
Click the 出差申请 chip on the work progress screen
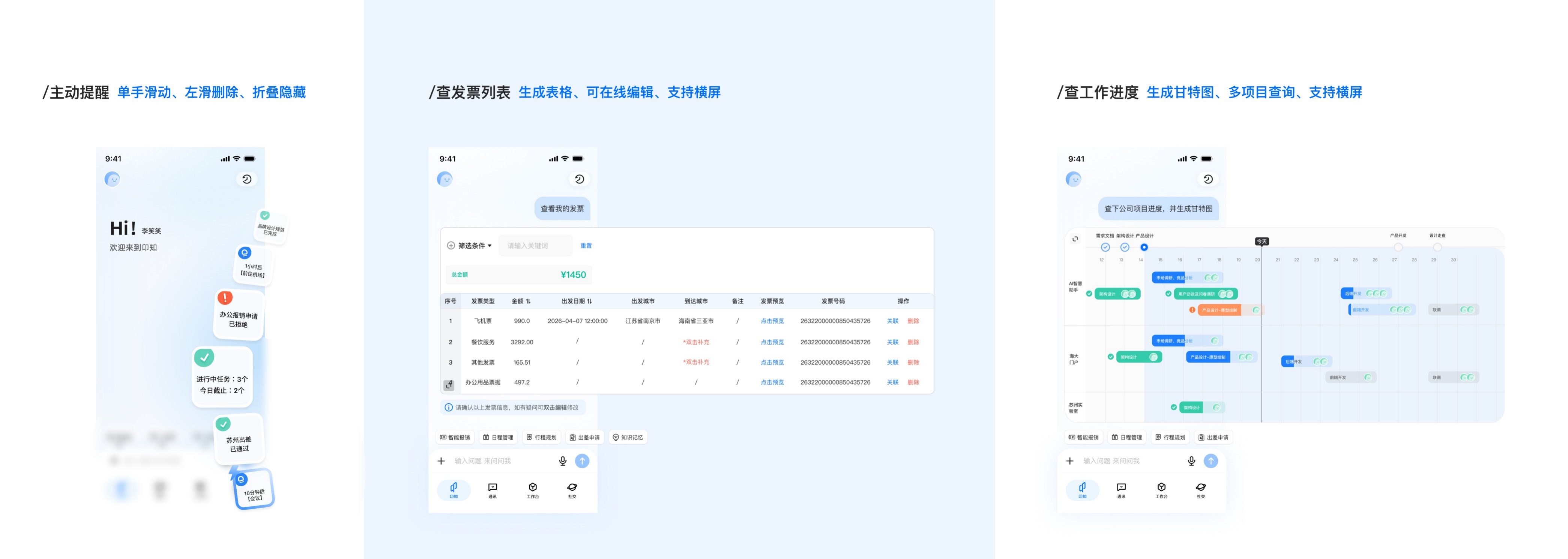coord(1213,437)
